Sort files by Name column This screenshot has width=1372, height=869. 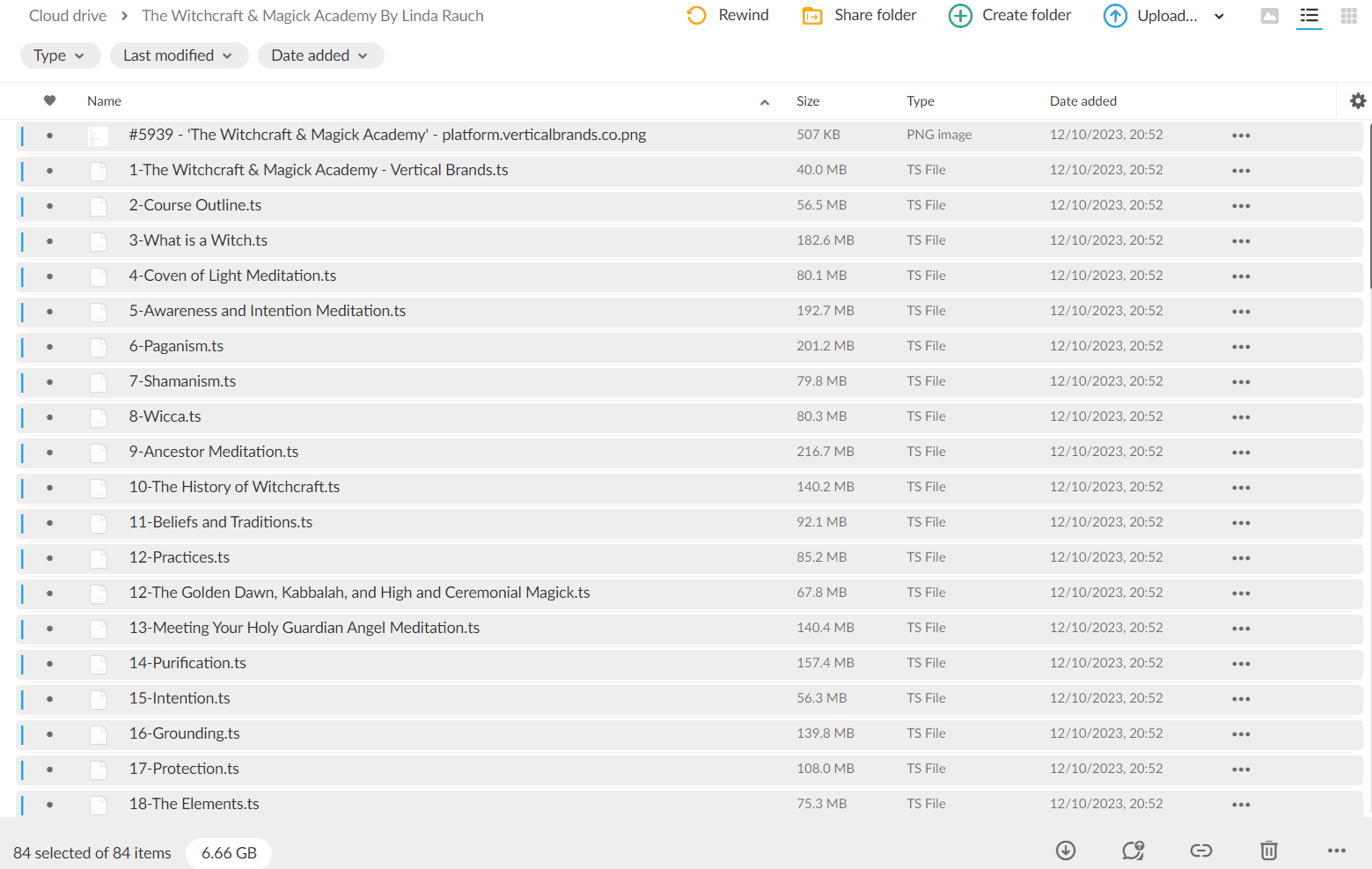[x=104, y=101]
